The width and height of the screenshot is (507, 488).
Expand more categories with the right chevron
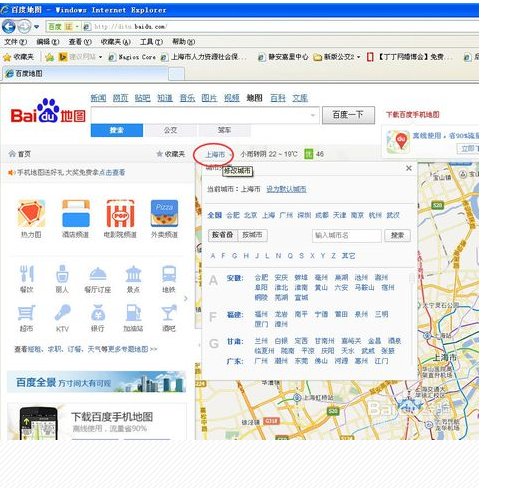[x=186, y=298]
